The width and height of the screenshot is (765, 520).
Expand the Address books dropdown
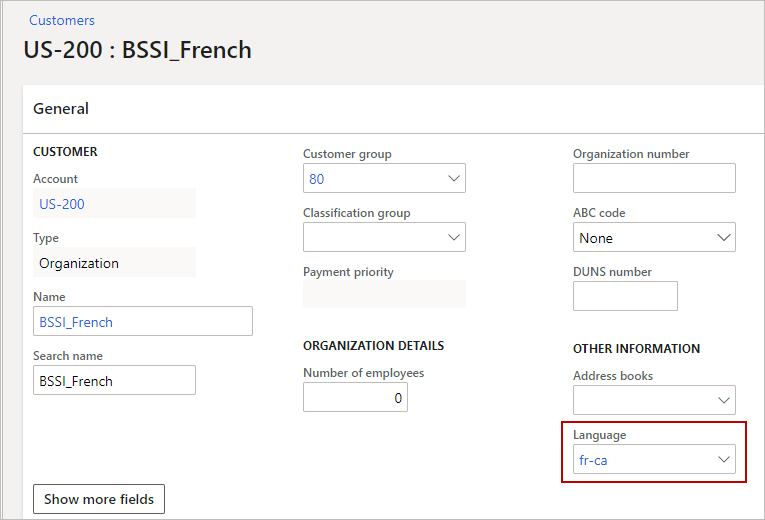(x=724, y=401)
